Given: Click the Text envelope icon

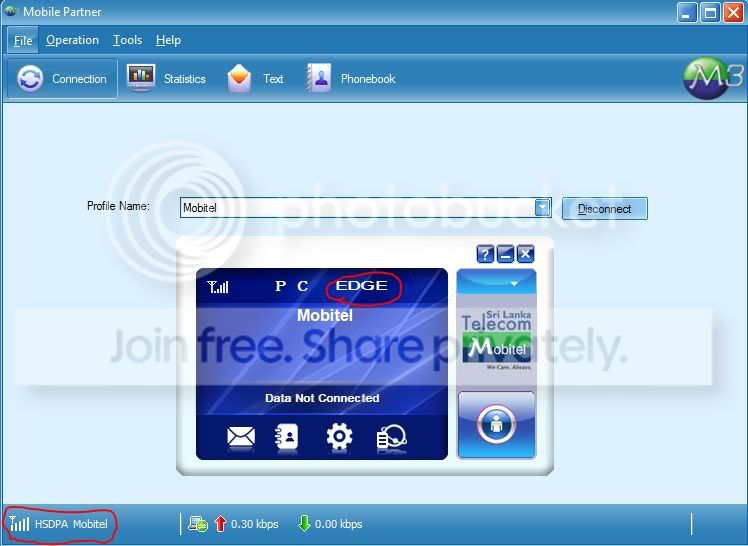Looking at the screenshot, I should click(x=239, y=78).
